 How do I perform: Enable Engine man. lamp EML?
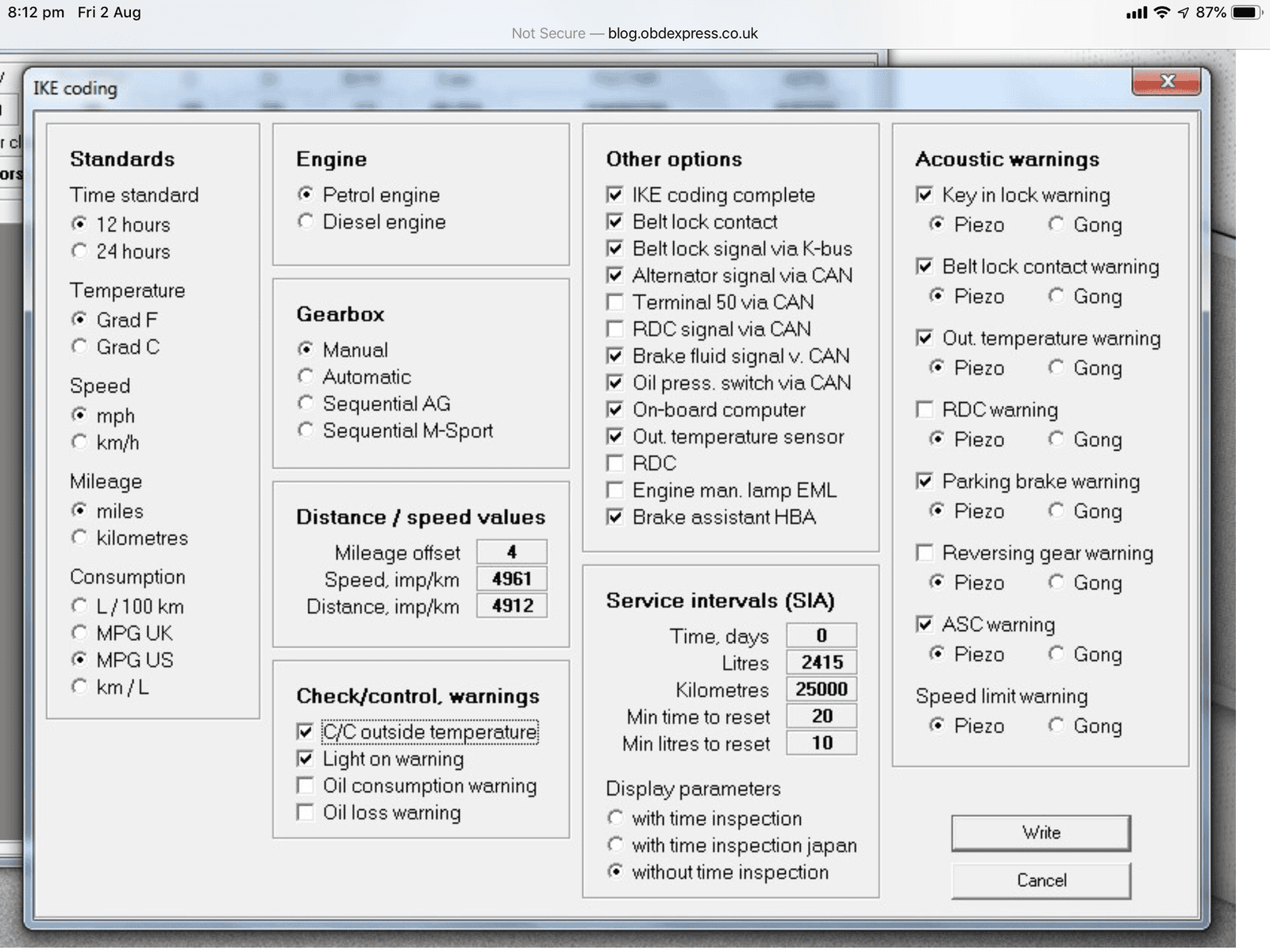pos(614,490)
